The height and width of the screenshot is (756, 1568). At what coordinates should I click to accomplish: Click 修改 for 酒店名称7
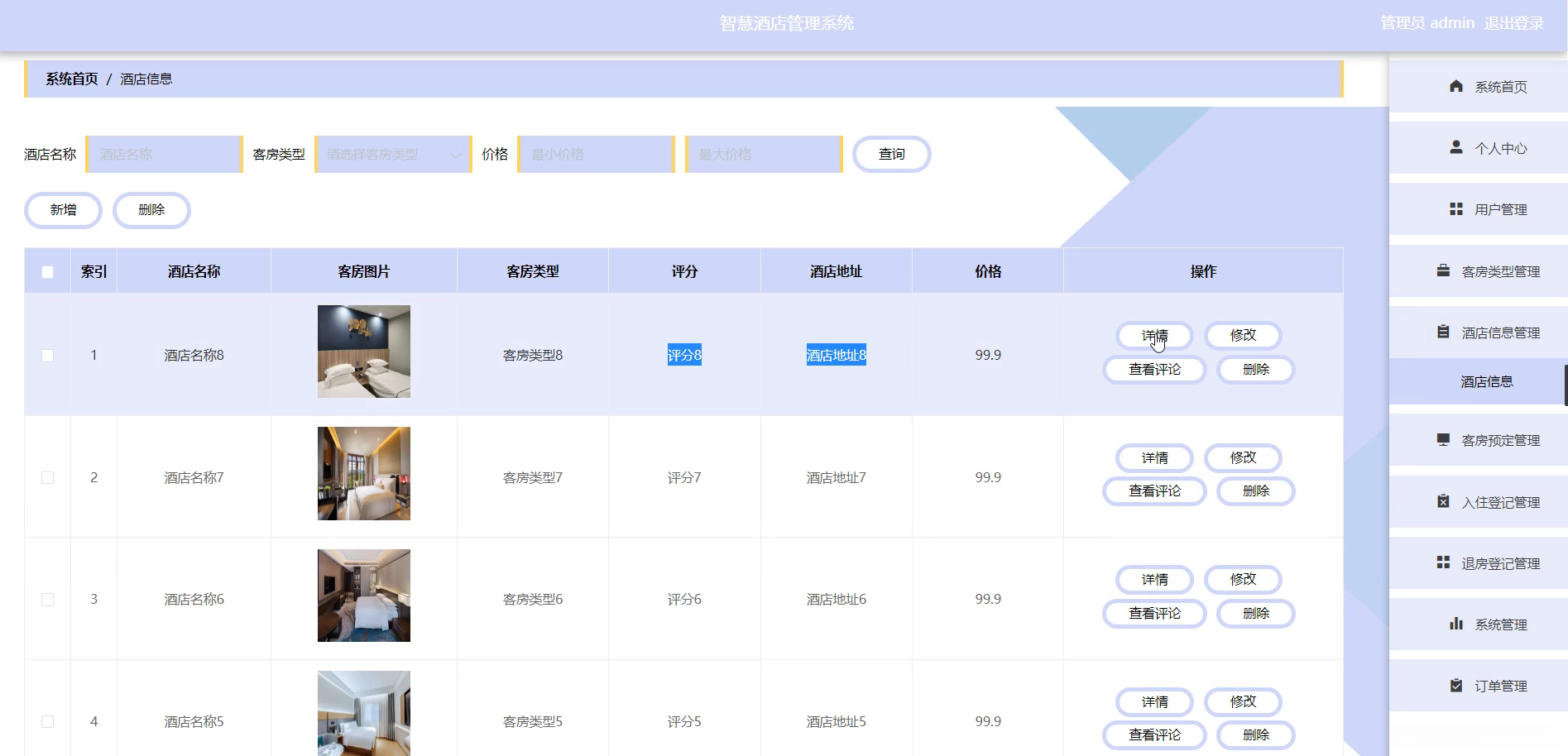(1243, 458)
